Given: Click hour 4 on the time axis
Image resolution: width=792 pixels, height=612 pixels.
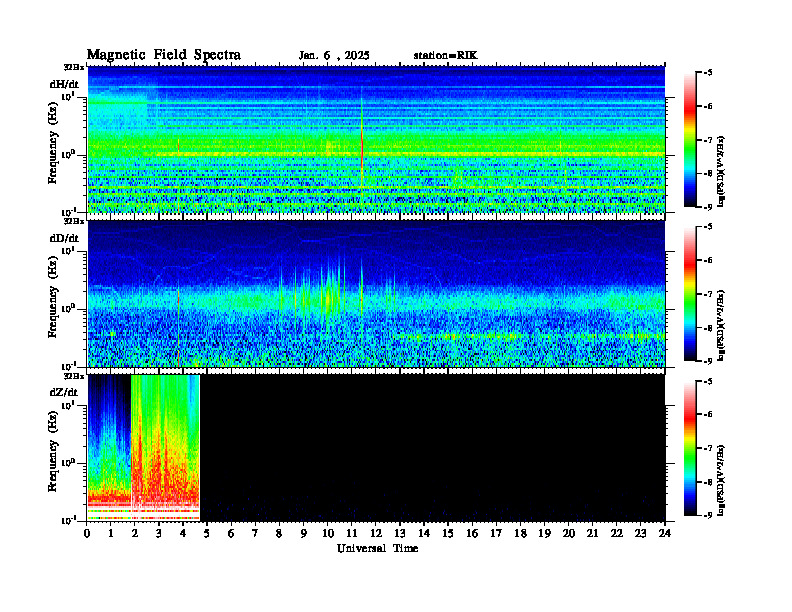Looking at the screenshot, I should (x=183, y=534).
